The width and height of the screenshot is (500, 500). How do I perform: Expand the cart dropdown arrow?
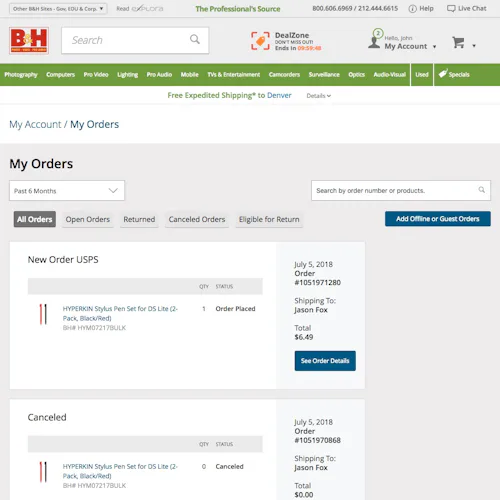coord(474,46)
